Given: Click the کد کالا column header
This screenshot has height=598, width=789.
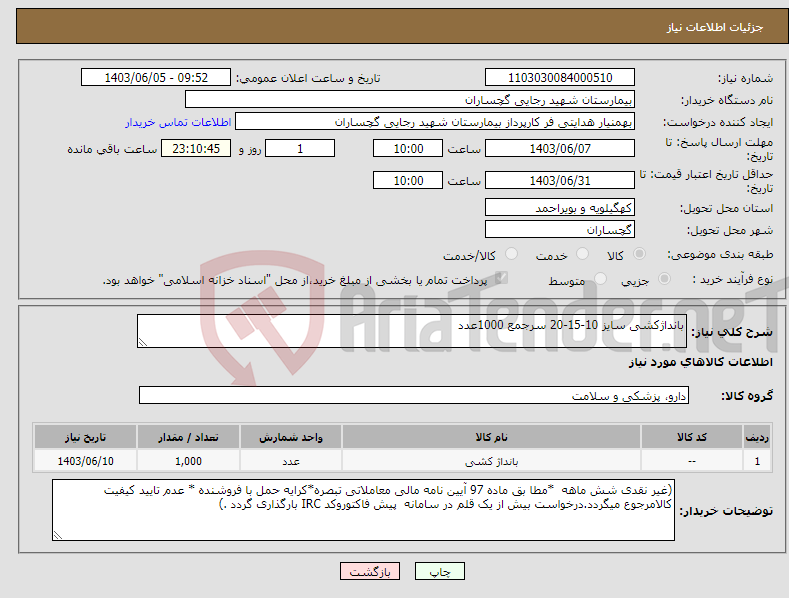Looking at the screenshot, I should pos(692,437).
